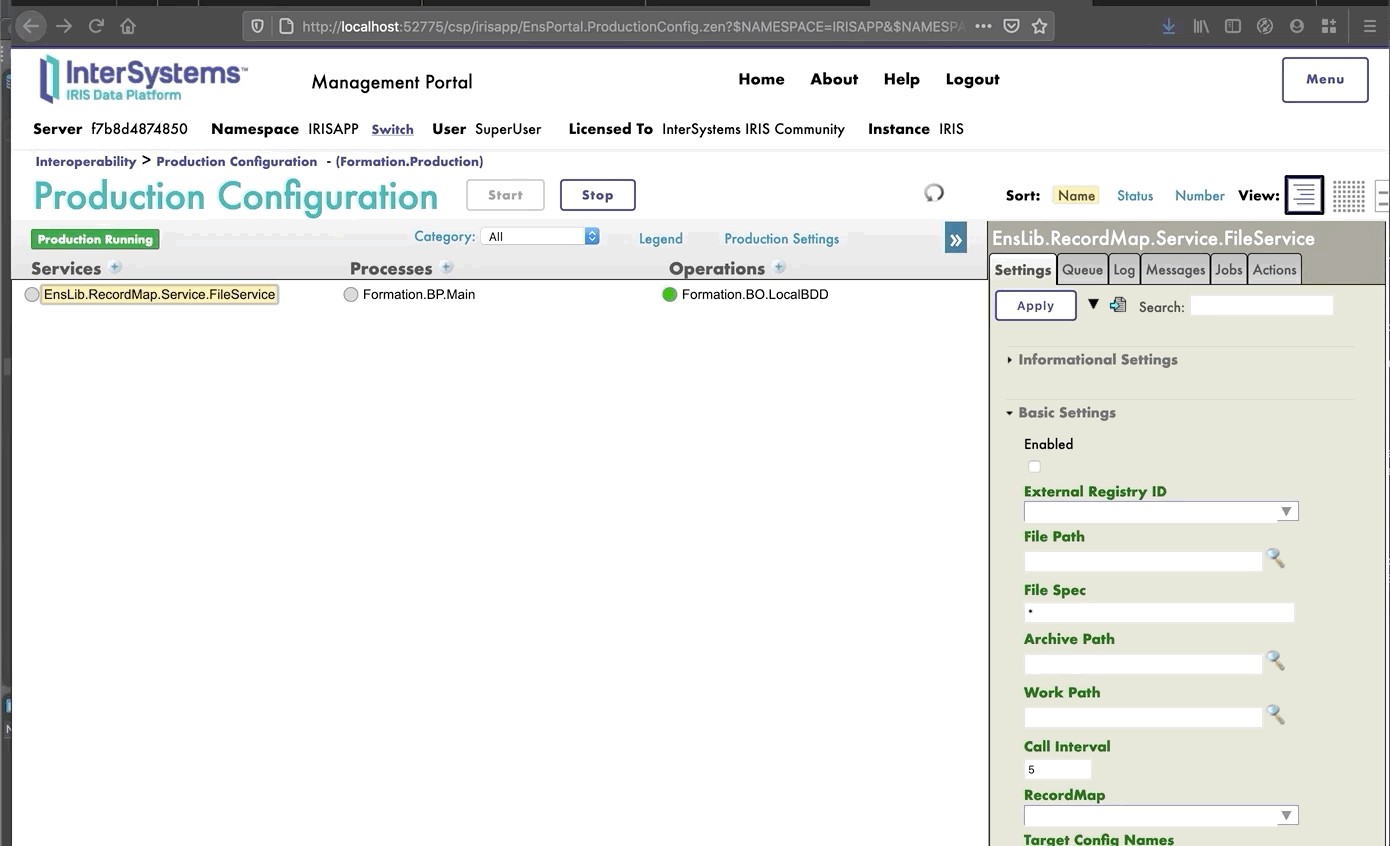Screen dimensions: 1390x846
Task: Switch to list view icon
Action: 1303,195
